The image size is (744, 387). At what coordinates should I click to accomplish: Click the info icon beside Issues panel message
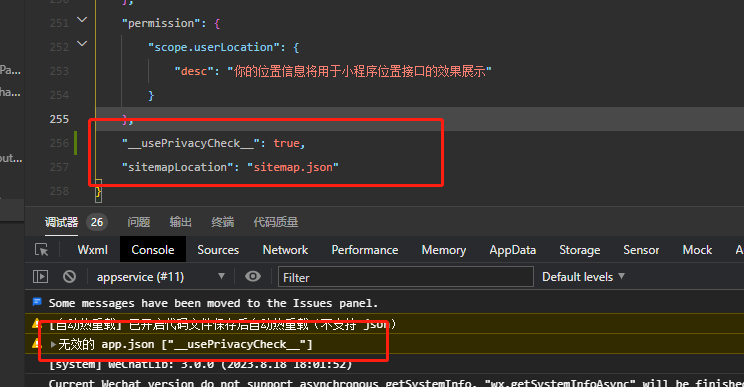coord(37,302)
